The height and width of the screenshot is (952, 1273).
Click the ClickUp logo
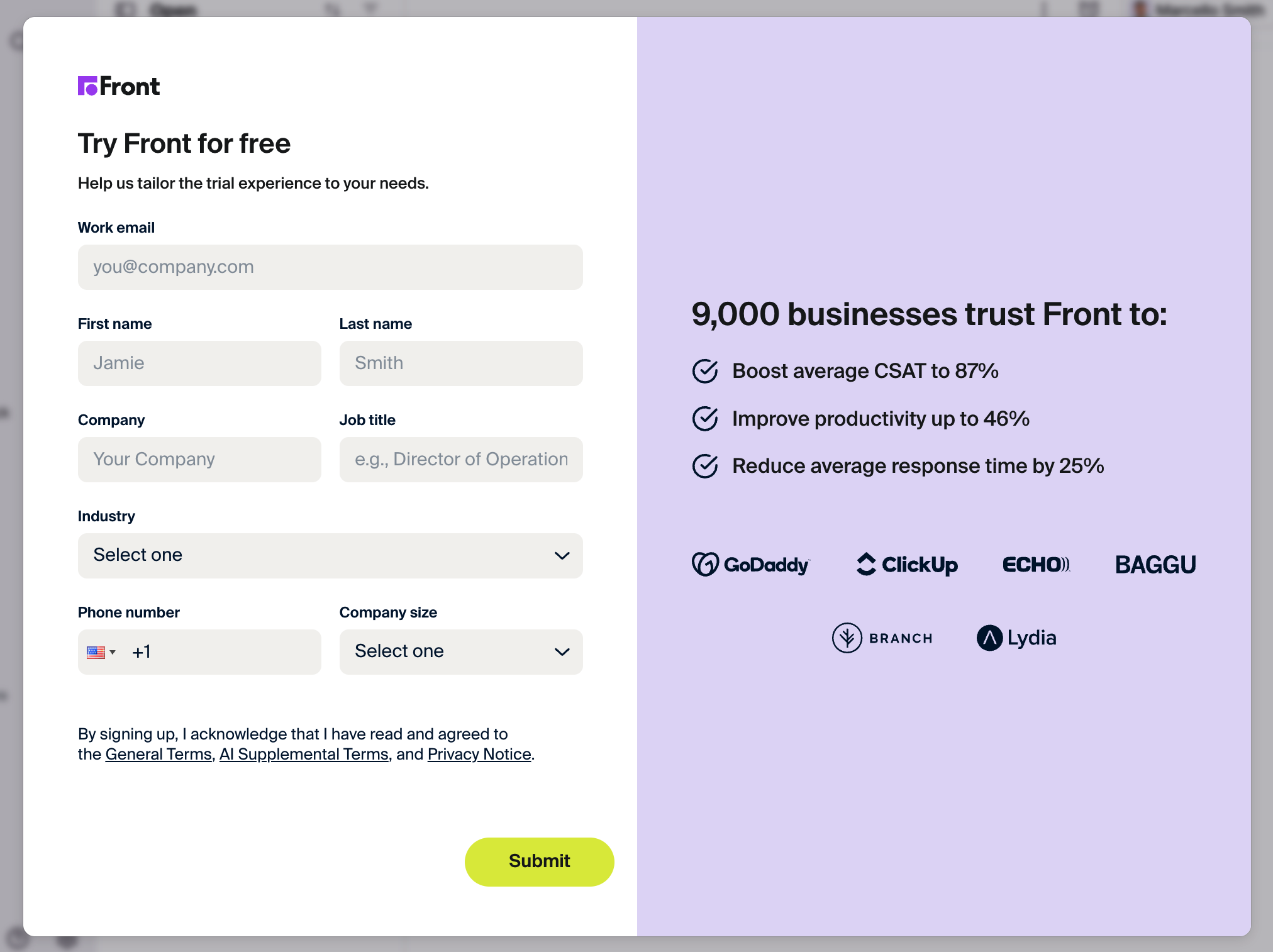pyautogui.click(x=907, y=565)
